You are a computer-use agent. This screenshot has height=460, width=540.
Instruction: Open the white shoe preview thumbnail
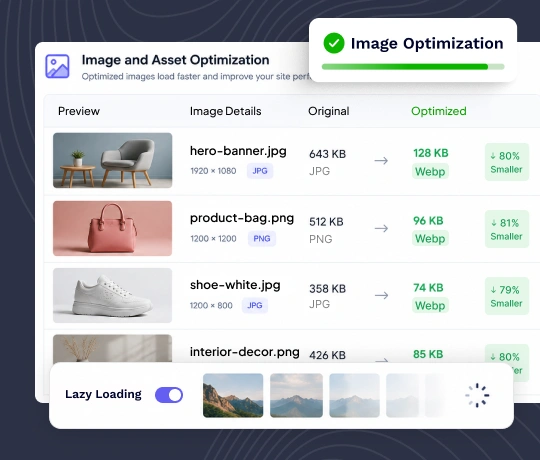tap(113, 295)
